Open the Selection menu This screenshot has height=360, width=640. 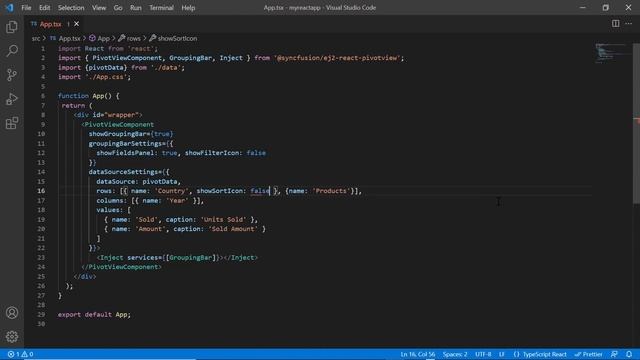[71, 8]
